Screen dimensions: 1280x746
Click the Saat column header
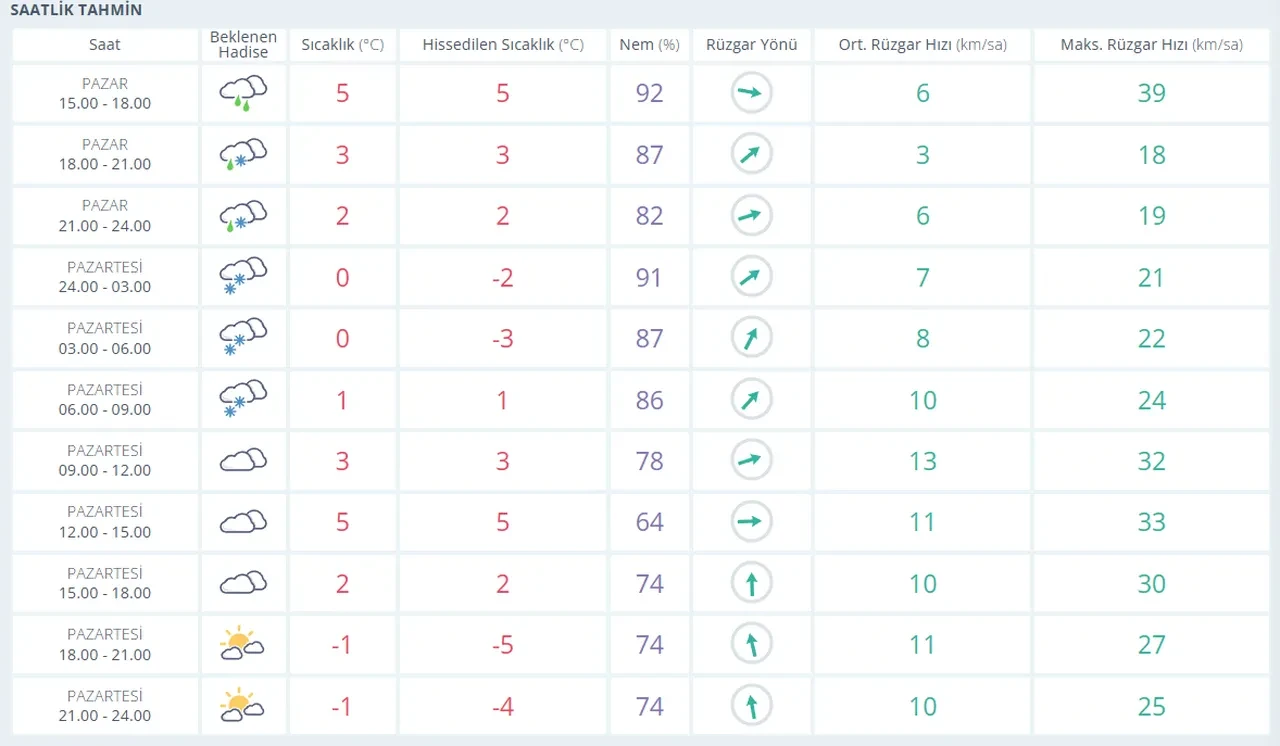[x=105, y=45]
